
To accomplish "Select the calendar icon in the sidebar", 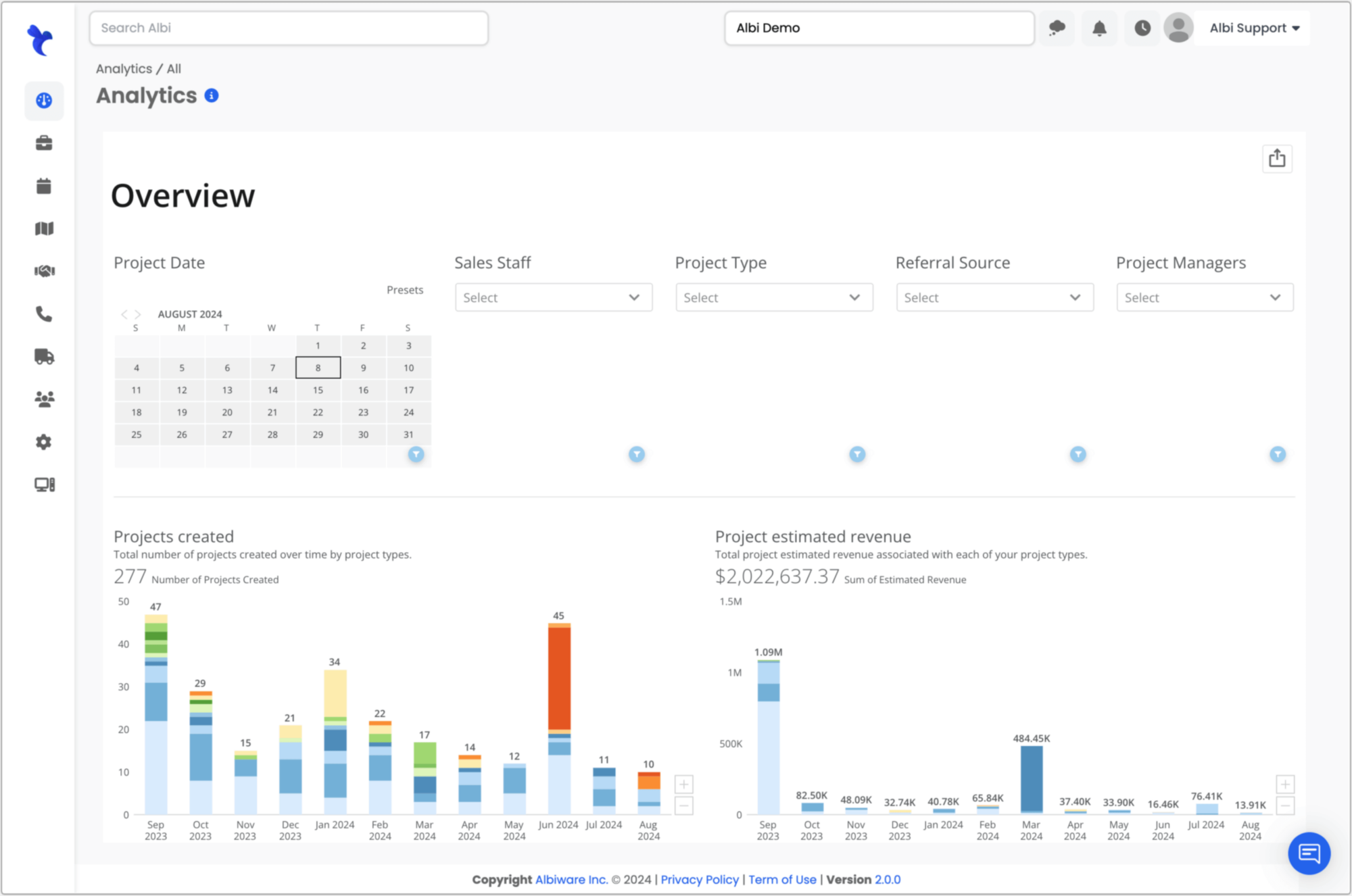I will pos(43,186).
